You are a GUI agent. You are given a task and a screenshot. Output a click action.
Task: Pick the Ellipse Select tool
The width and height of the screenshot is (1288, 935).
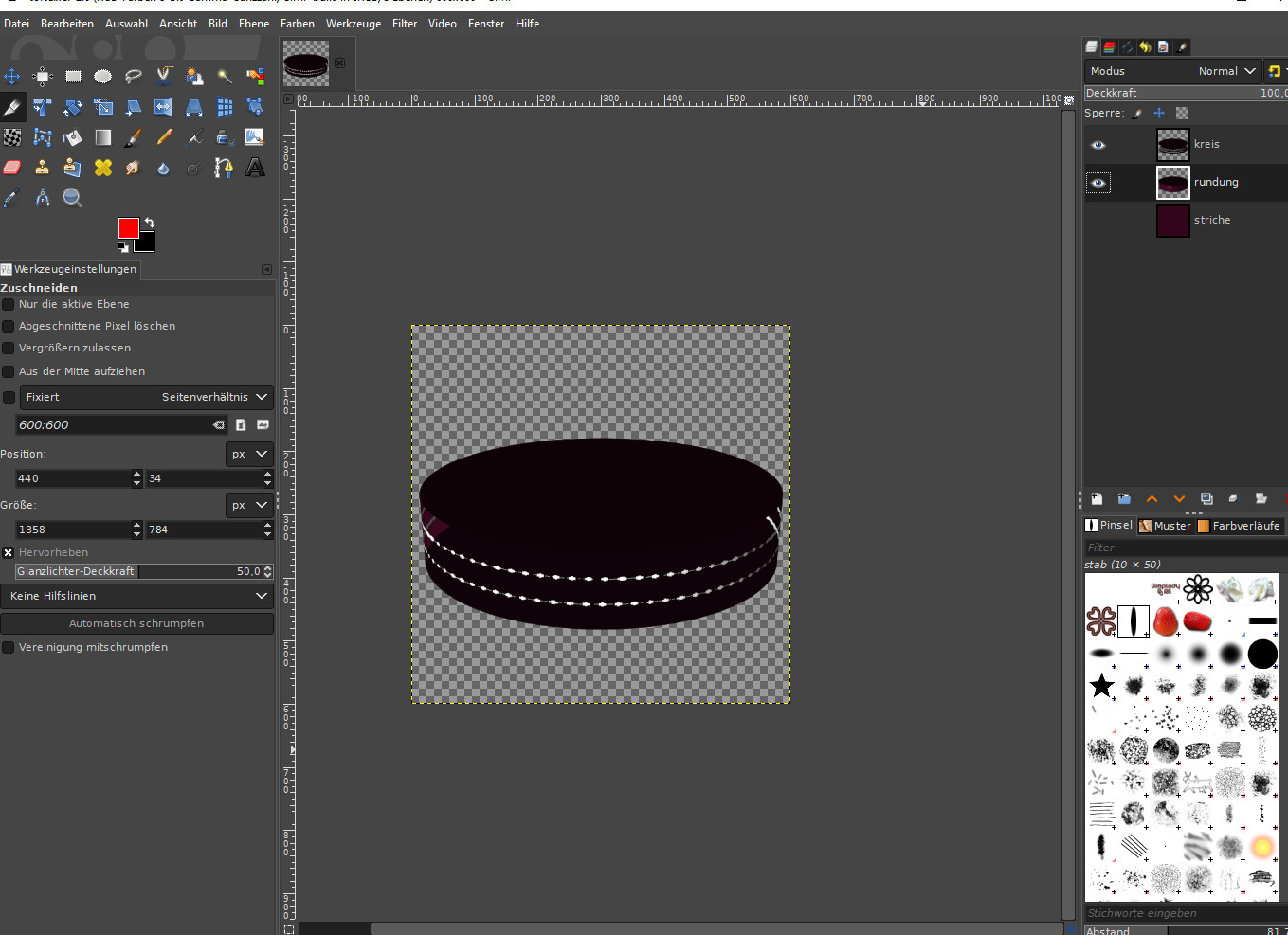pos(102,77)
